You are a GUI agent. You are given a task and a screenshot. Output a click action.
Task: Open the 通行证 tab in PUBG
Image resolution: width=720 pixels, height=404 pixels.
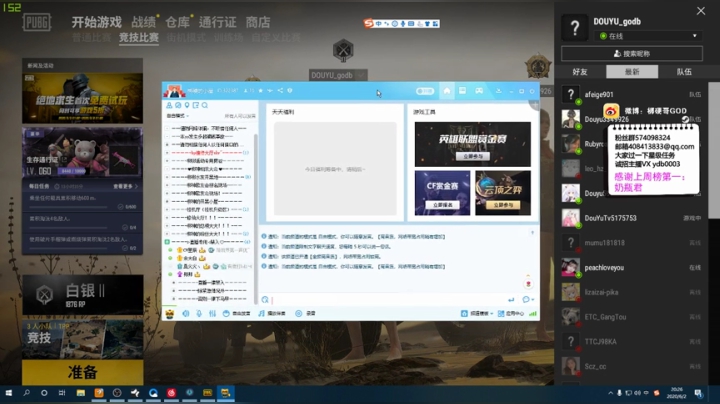coord(218,22)
